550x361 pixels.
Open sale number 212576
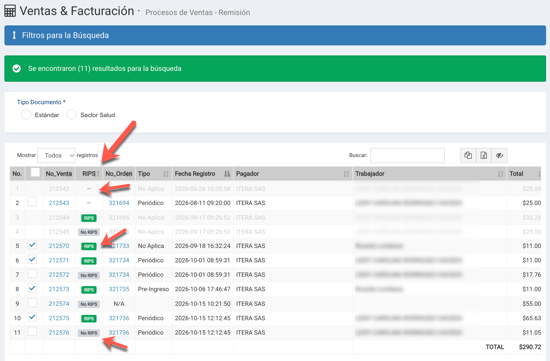[x=59, y=333]
